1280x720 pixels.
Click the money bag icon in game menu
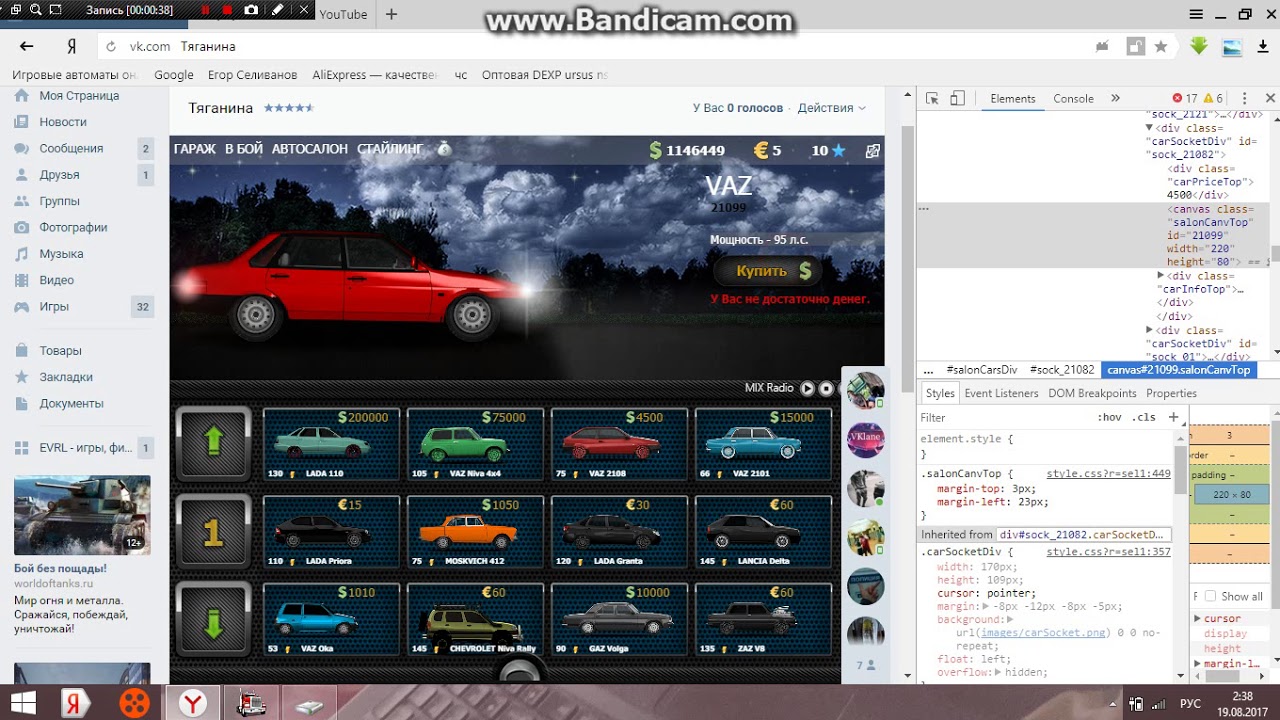(x=443, y=149)
